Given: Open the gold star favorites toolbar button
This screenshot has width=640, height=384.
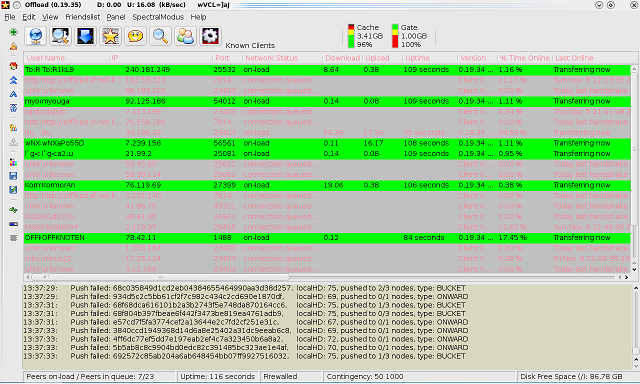Looking at the screenshot, I should tap(110, 36).
